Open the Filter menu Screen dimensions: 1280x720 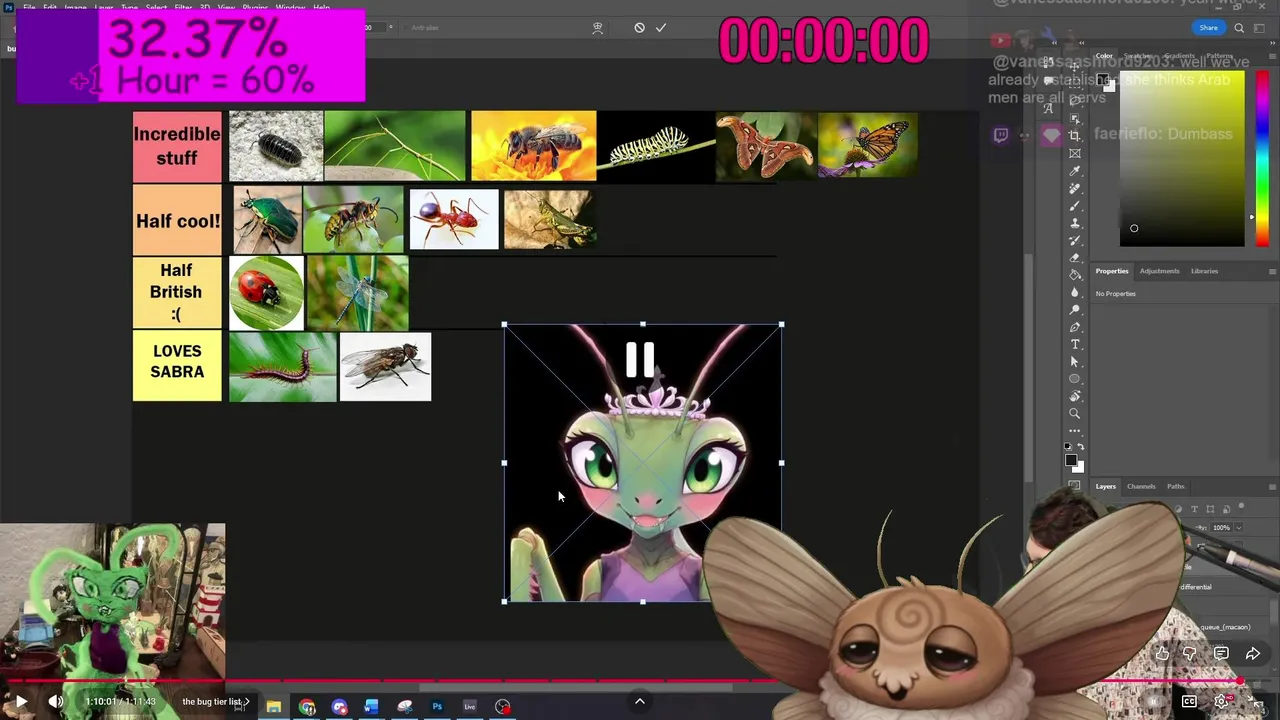click(x=183, y=8)
